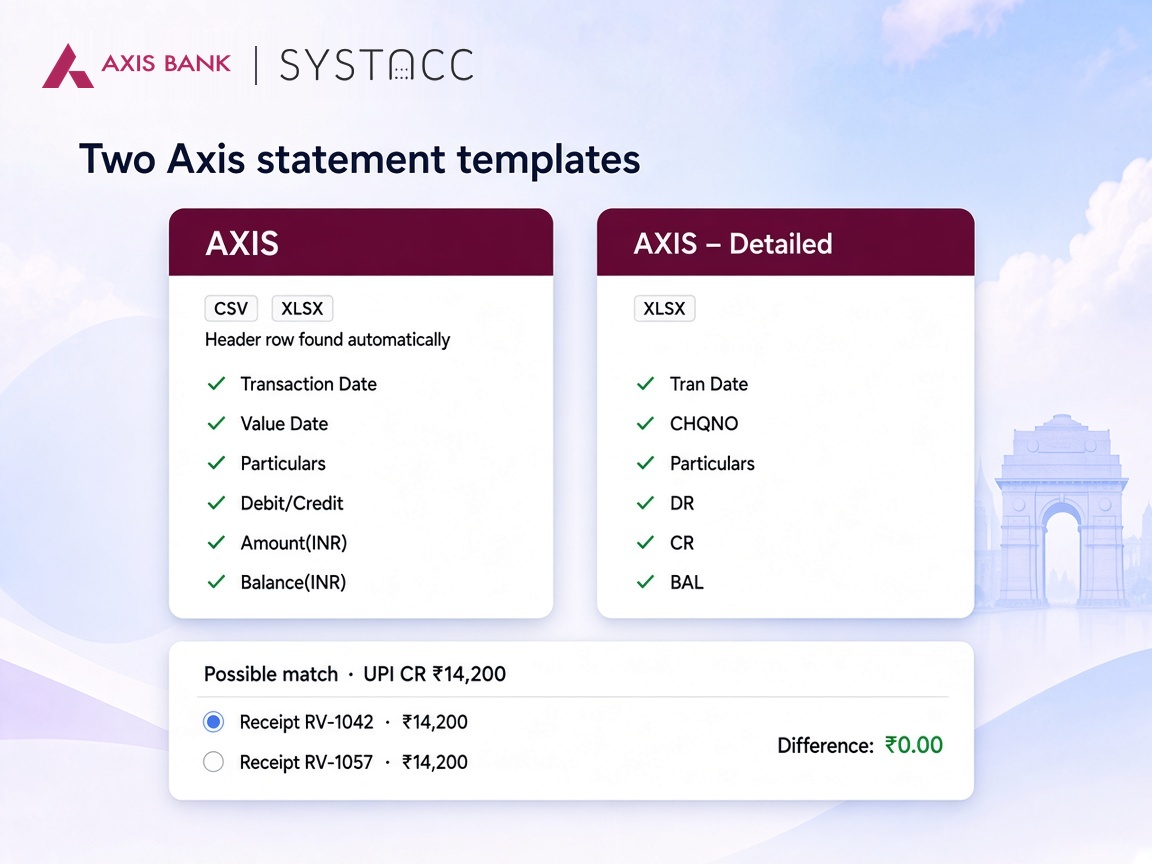Click the SYSTACC logo
The height and width of the screenshot is (864, 1152).
pos(376,65)
